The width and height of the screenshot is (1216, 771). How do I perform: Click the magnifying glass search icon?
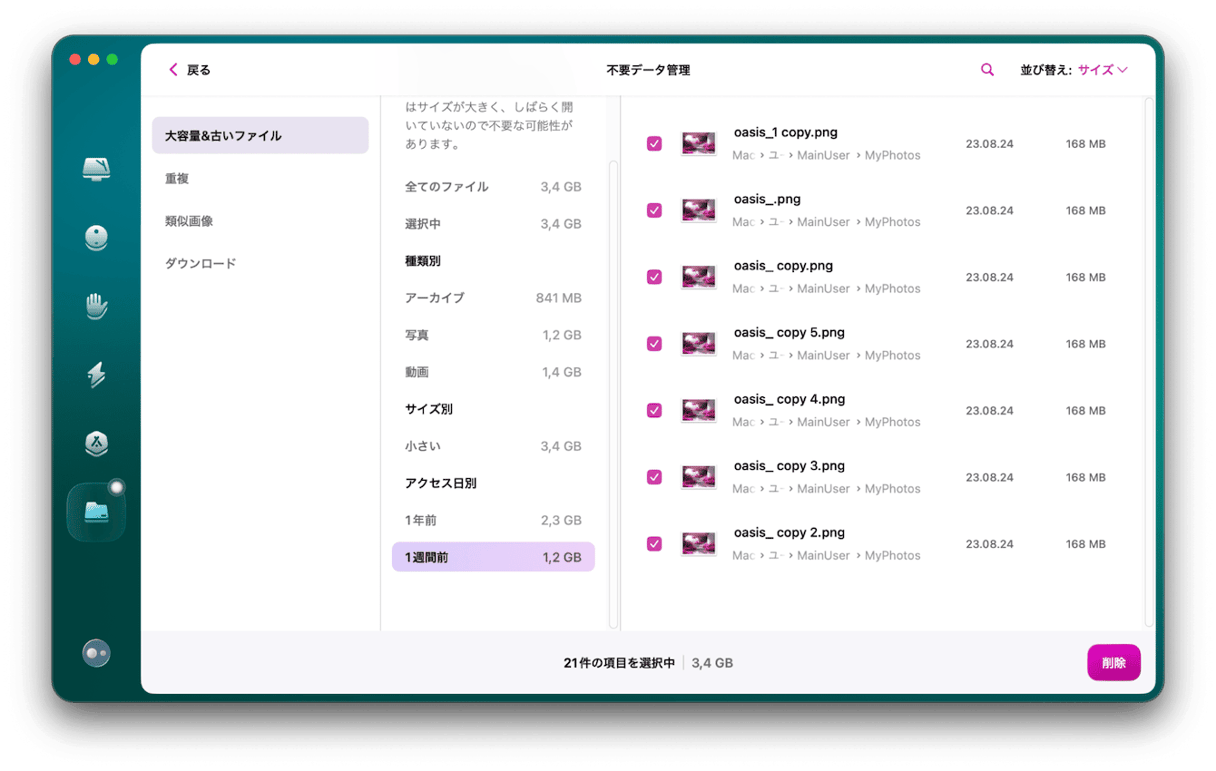click(x=987, y=70)
